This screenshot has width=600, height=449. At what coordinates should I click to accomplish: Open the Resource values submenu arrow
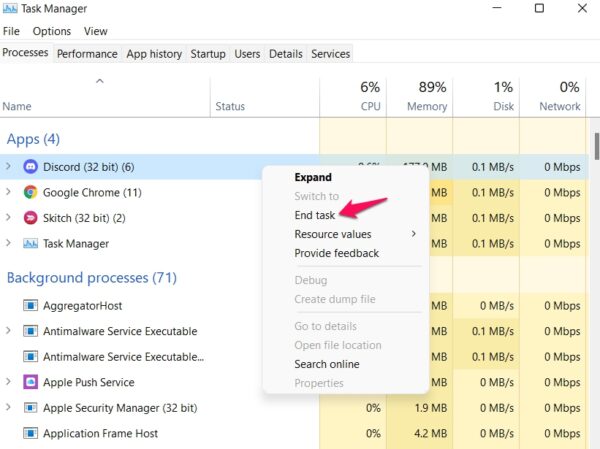(x=414, y=234)
